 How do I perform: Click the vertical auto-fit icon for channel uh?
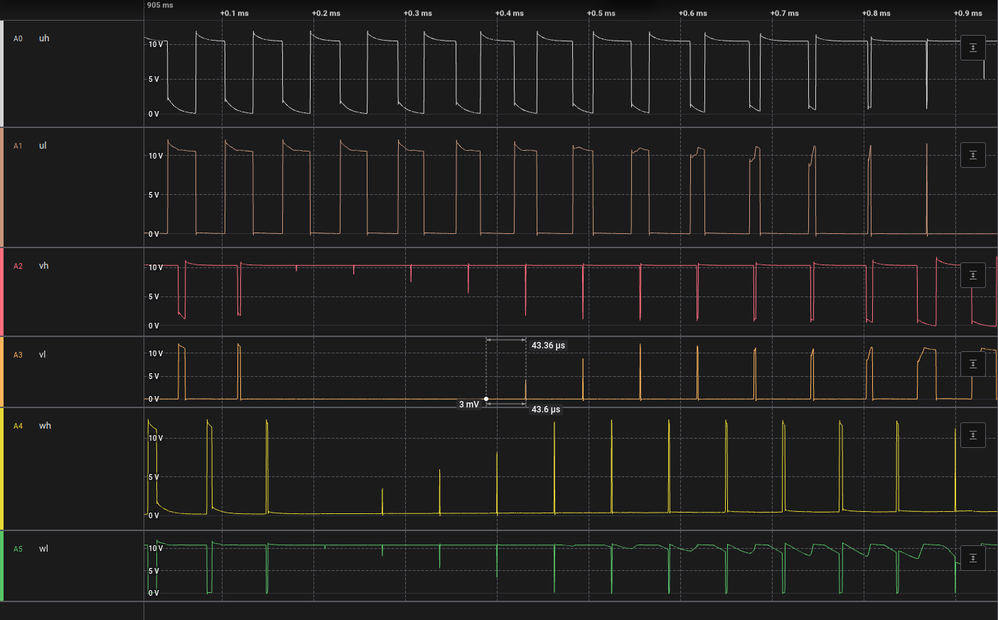(973, 48)
